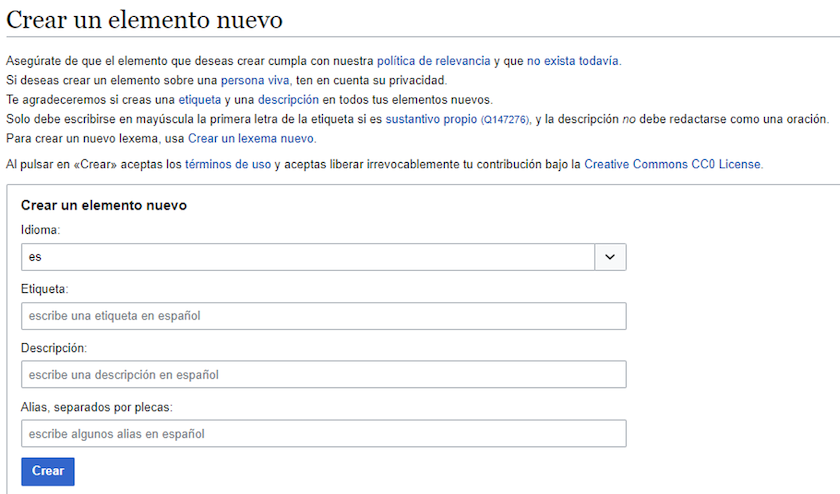Click the 'etiqueta' link in the intro text
The width and height of the screenshot is (840, 494).
(199, 100)
